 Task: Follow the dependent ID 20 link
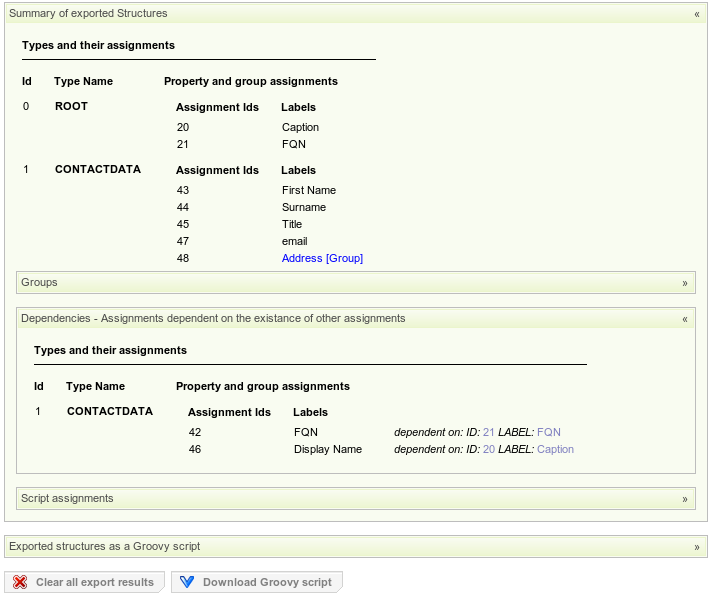click(488, 449)
